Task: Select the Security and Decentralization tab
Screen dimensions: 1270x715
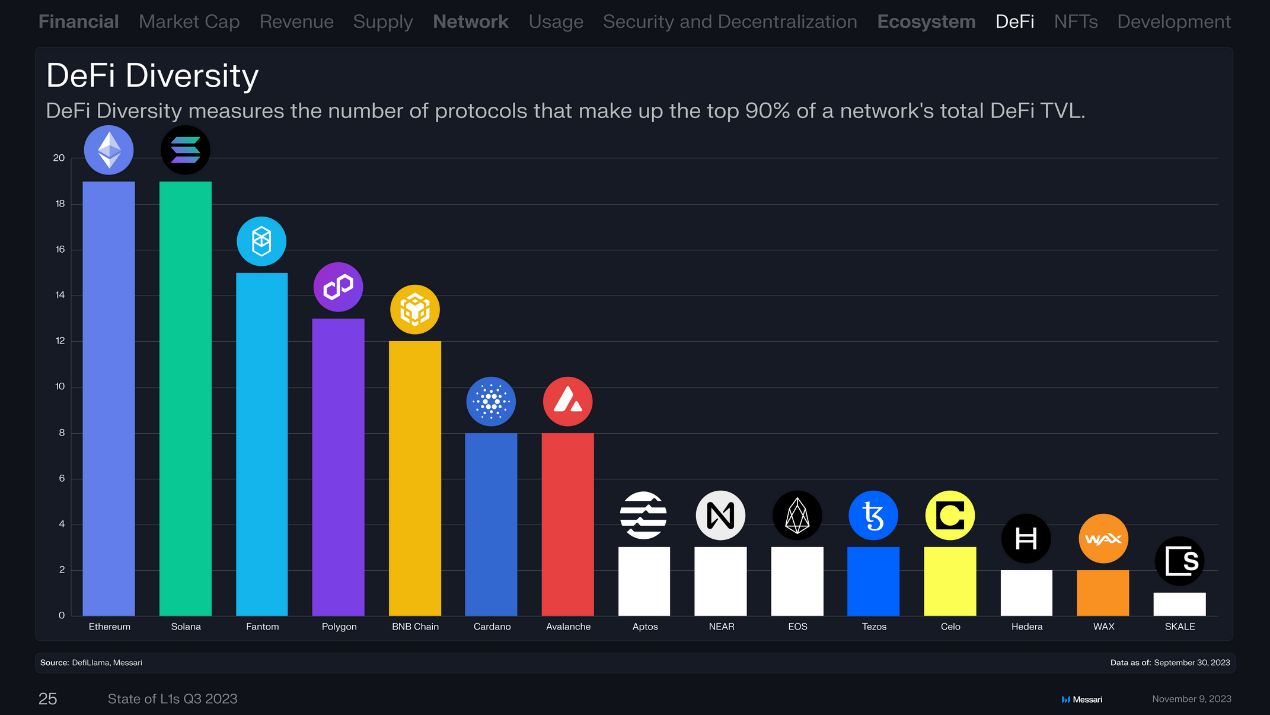Action: pos(730,21)
